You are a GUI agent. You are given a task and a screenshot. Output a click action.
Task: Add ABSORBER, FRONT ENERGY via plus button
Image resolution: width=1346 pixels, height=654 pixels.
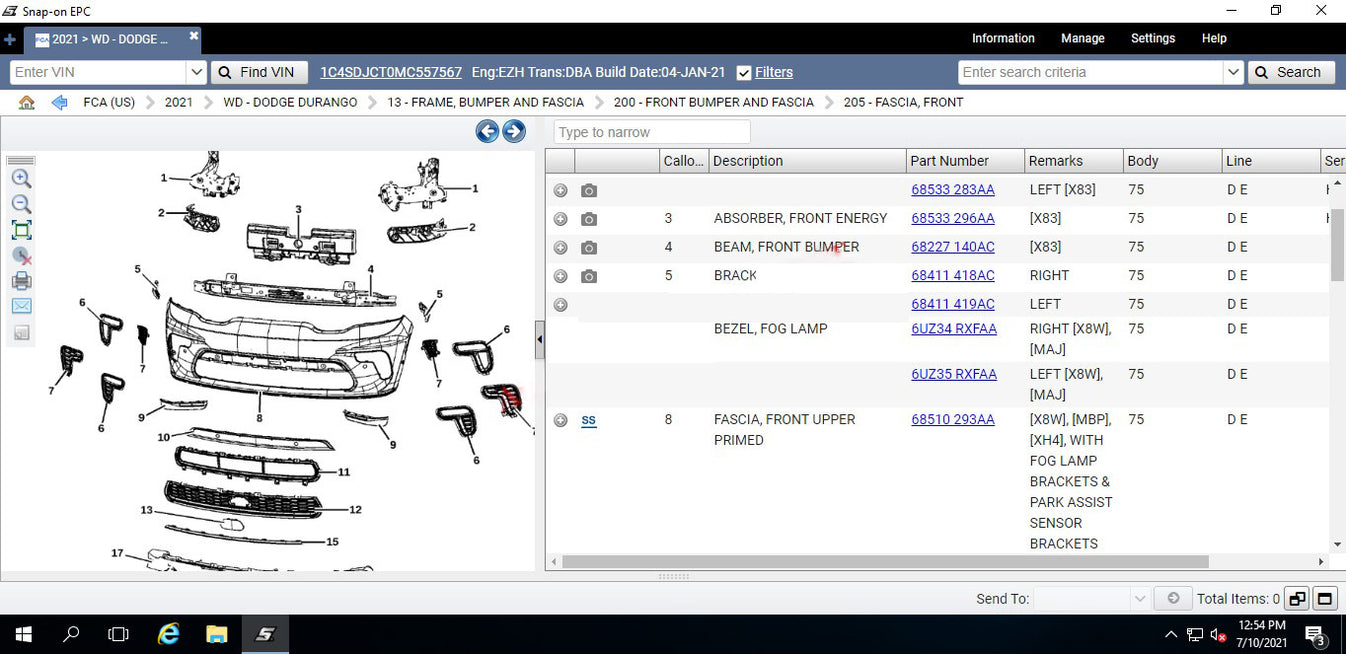[x=560, y=219]
